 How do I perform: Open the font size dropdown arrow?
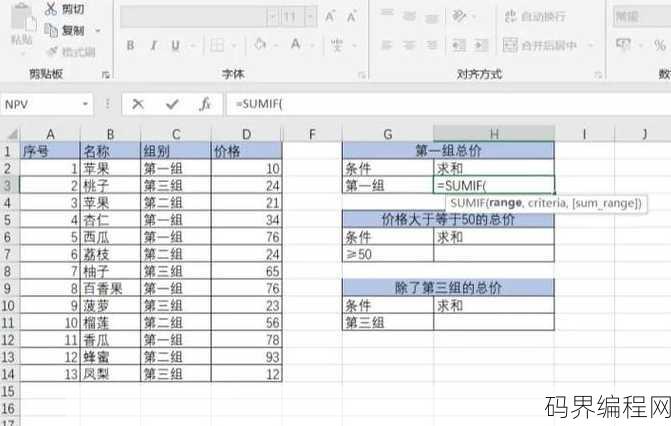[311, 17]
